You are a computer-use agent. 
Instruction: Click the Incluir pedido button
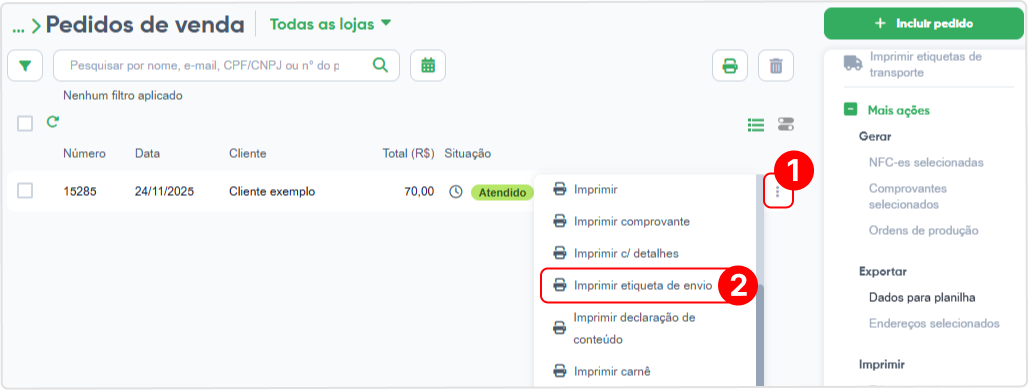924,24
